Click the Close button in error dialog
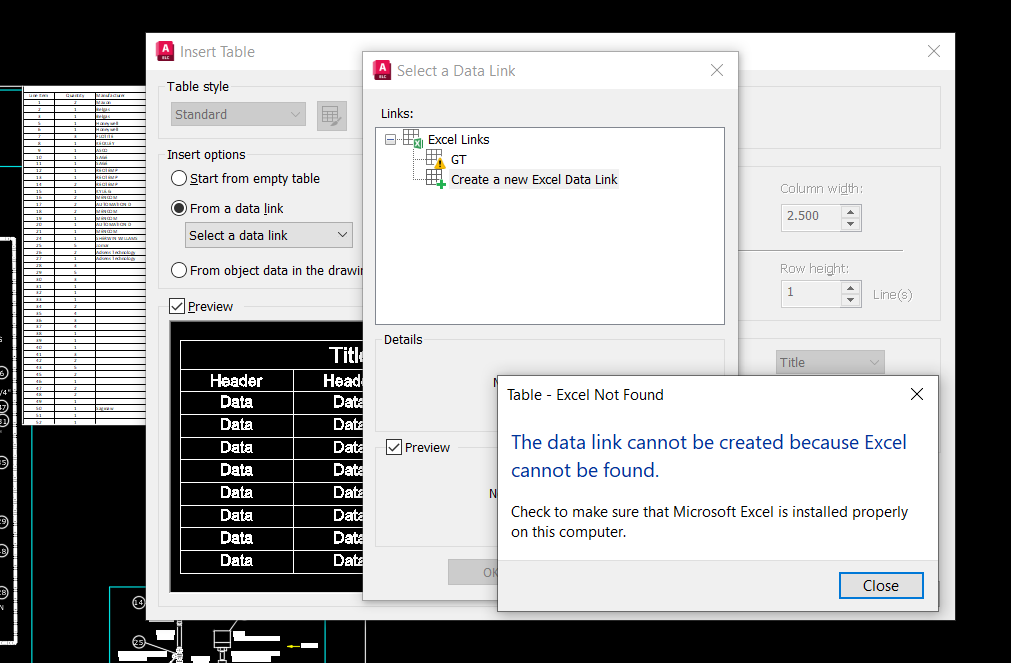This screenshot has width=1011, height=663. 881,586
